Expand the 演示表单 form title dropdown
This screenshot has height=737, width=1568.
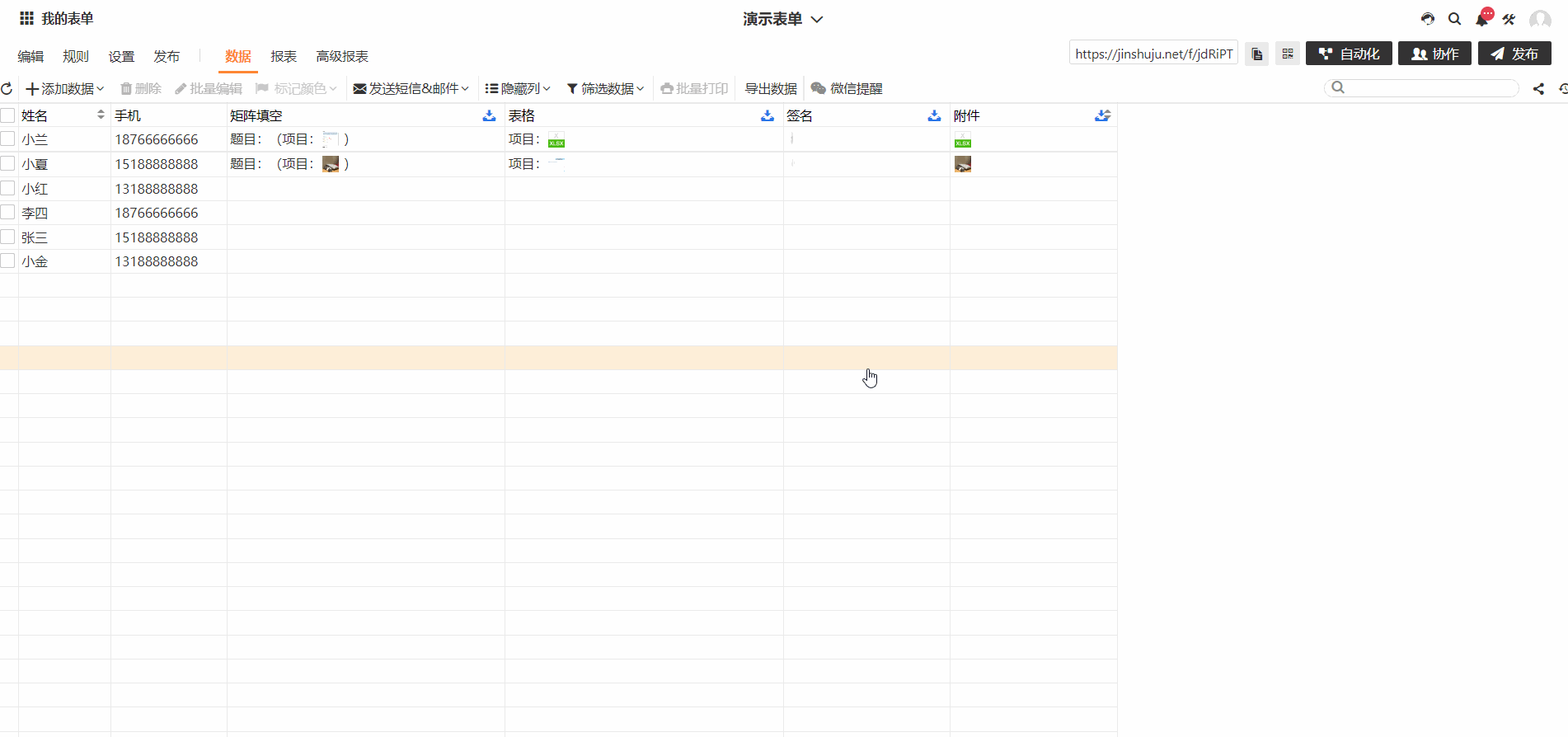point(782,19)
